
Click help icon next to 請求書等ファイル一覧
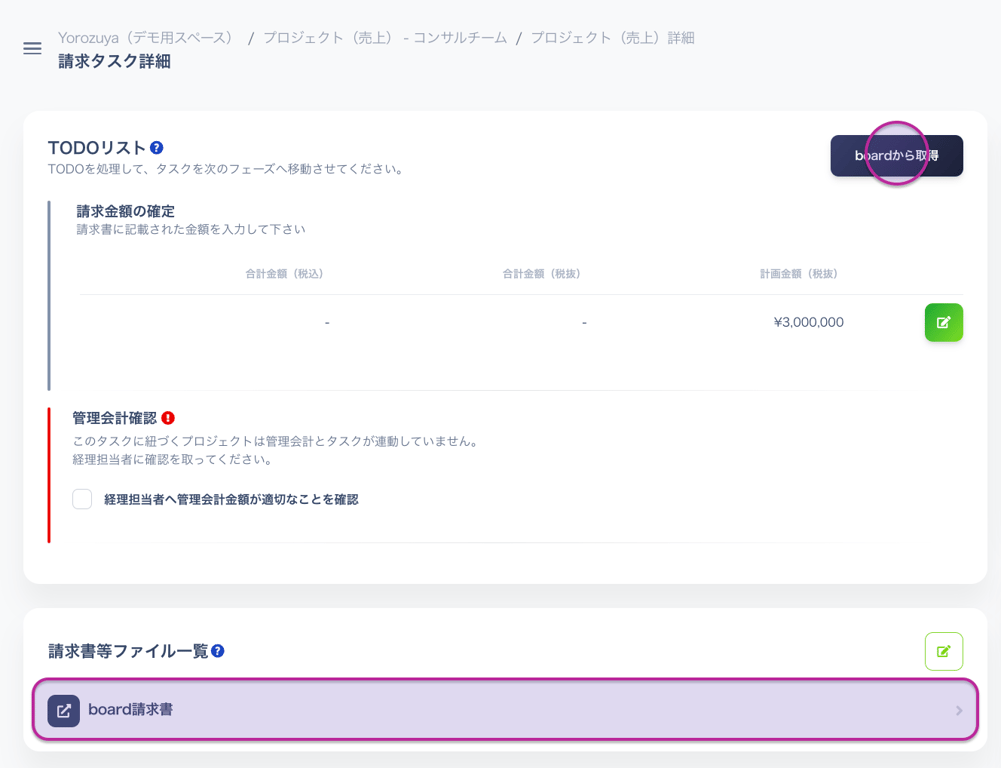[x=218, y=651]
